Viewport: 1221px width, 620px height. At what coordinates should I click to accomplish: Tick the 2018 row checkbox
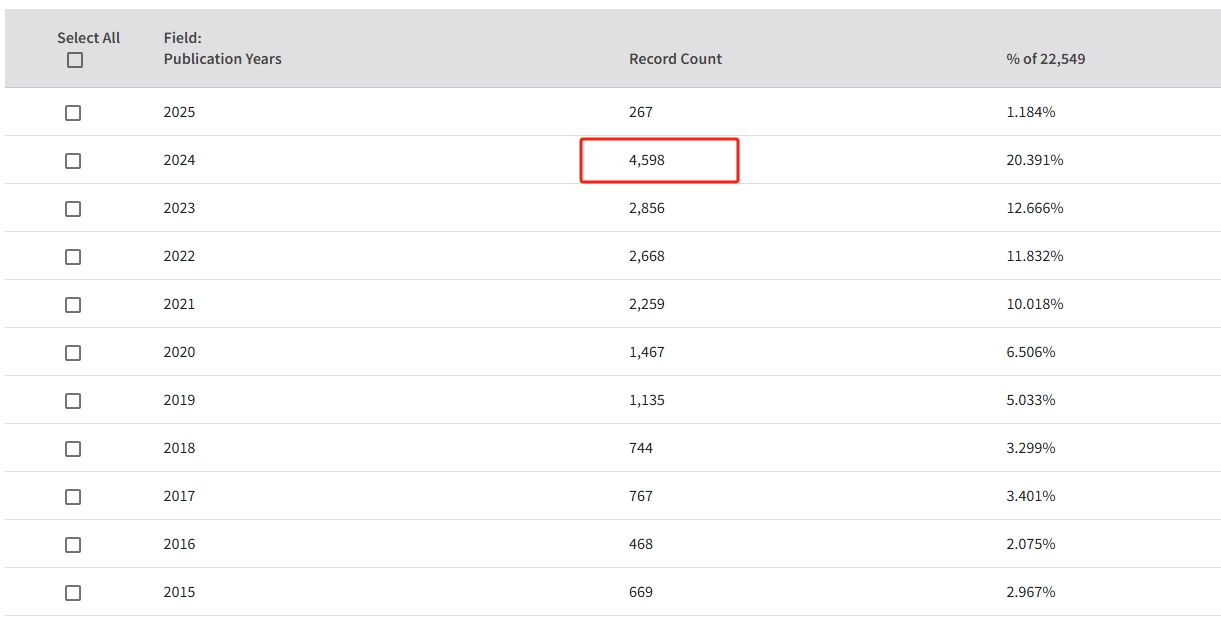pyautogui.click(x=73, y=449)
